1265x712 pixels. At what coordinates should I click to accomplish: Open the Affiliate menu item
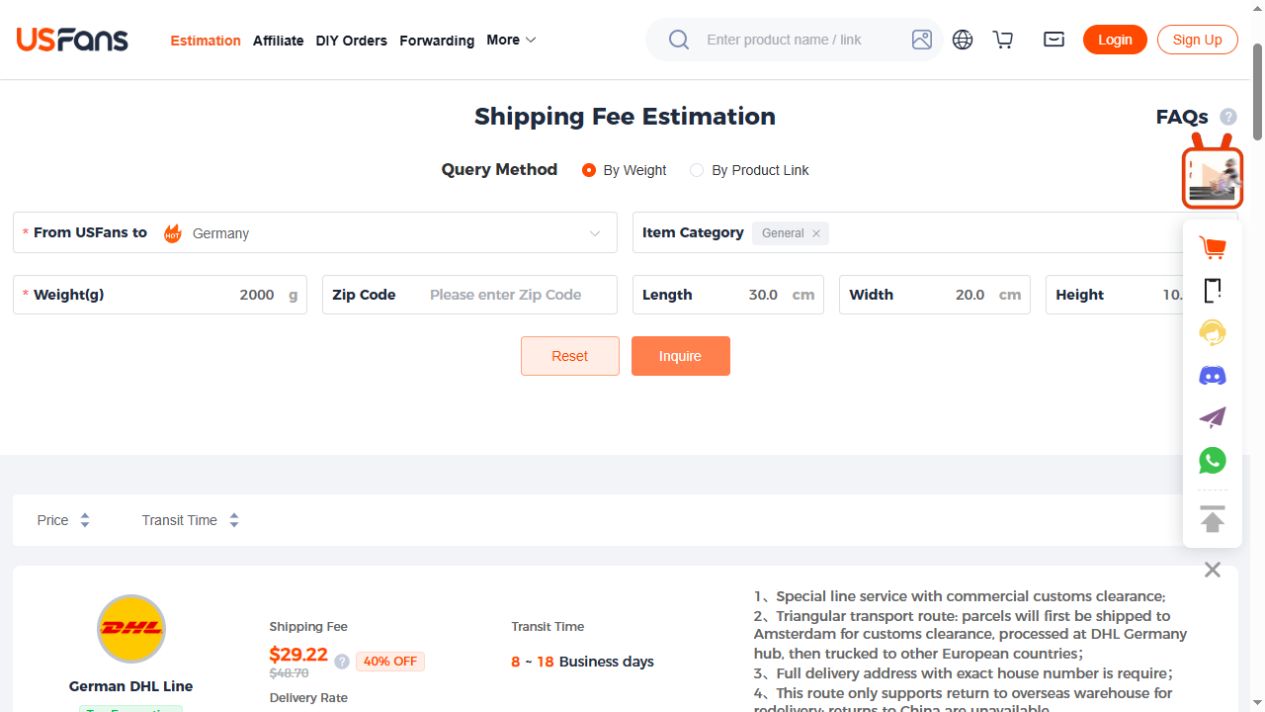[x=278, y=41]
